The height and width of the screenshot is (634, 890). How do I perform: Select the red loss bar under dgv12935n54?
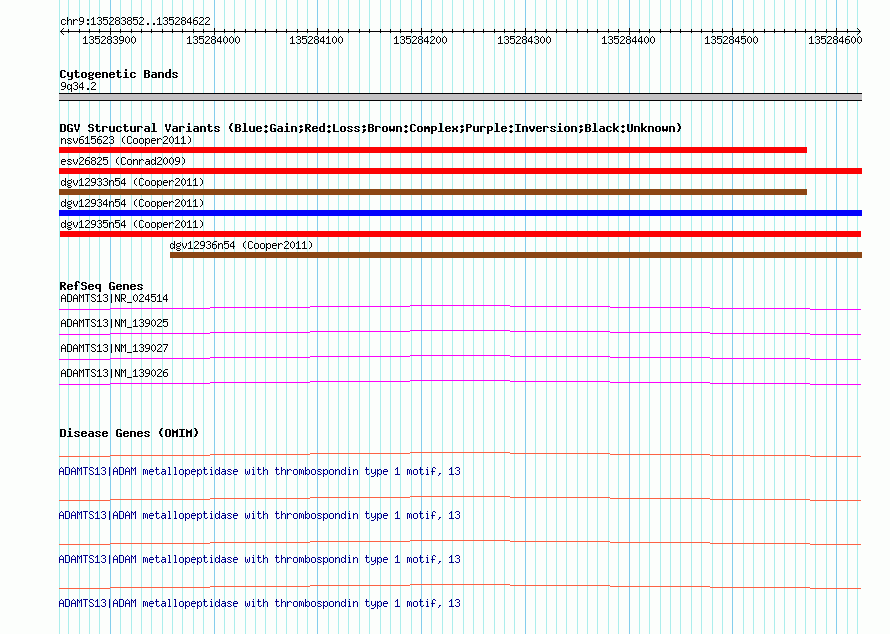(460, 234)
